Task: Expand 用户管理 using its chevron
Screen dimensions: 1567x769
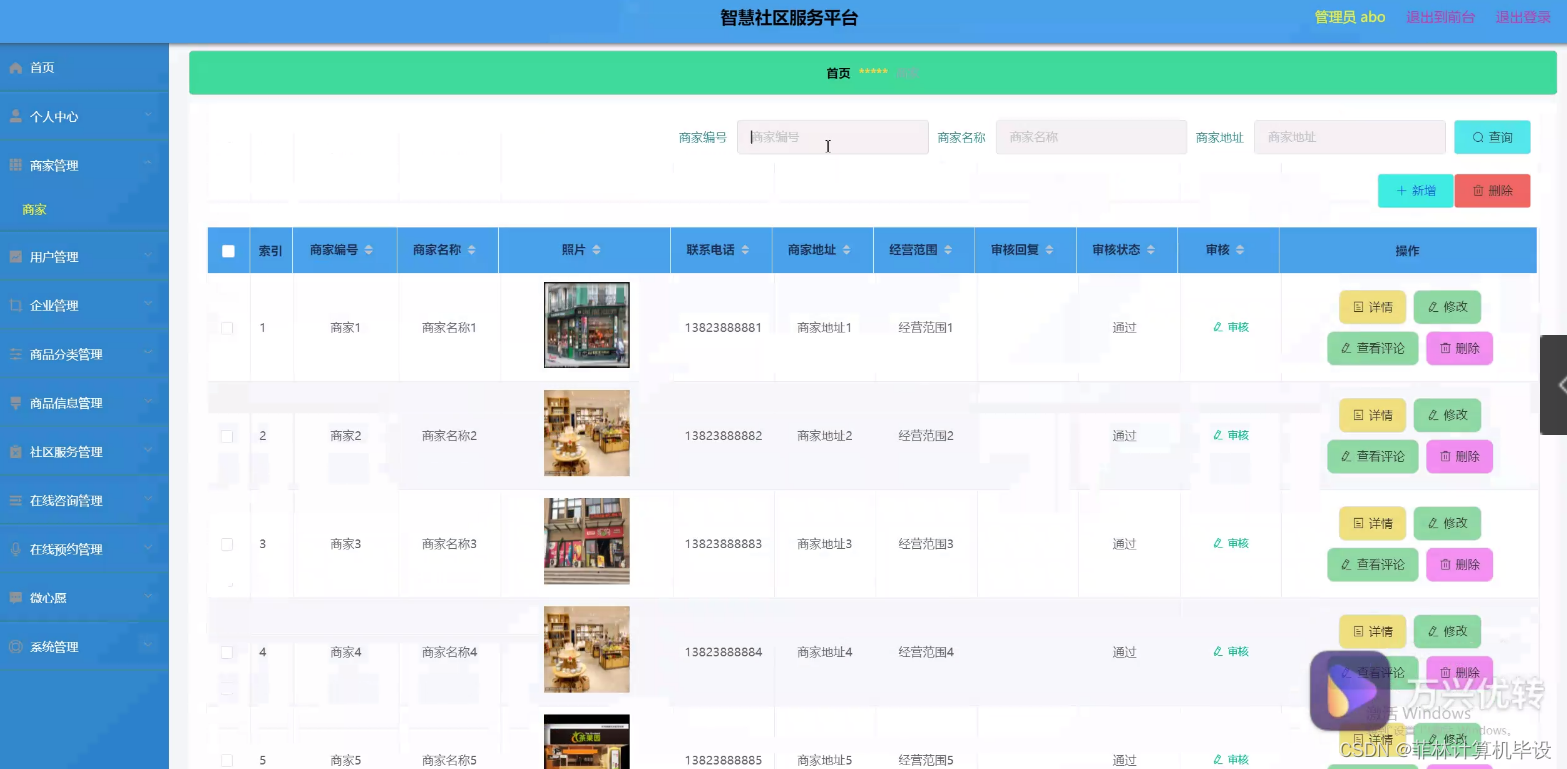Action: (x=148, y=256)
